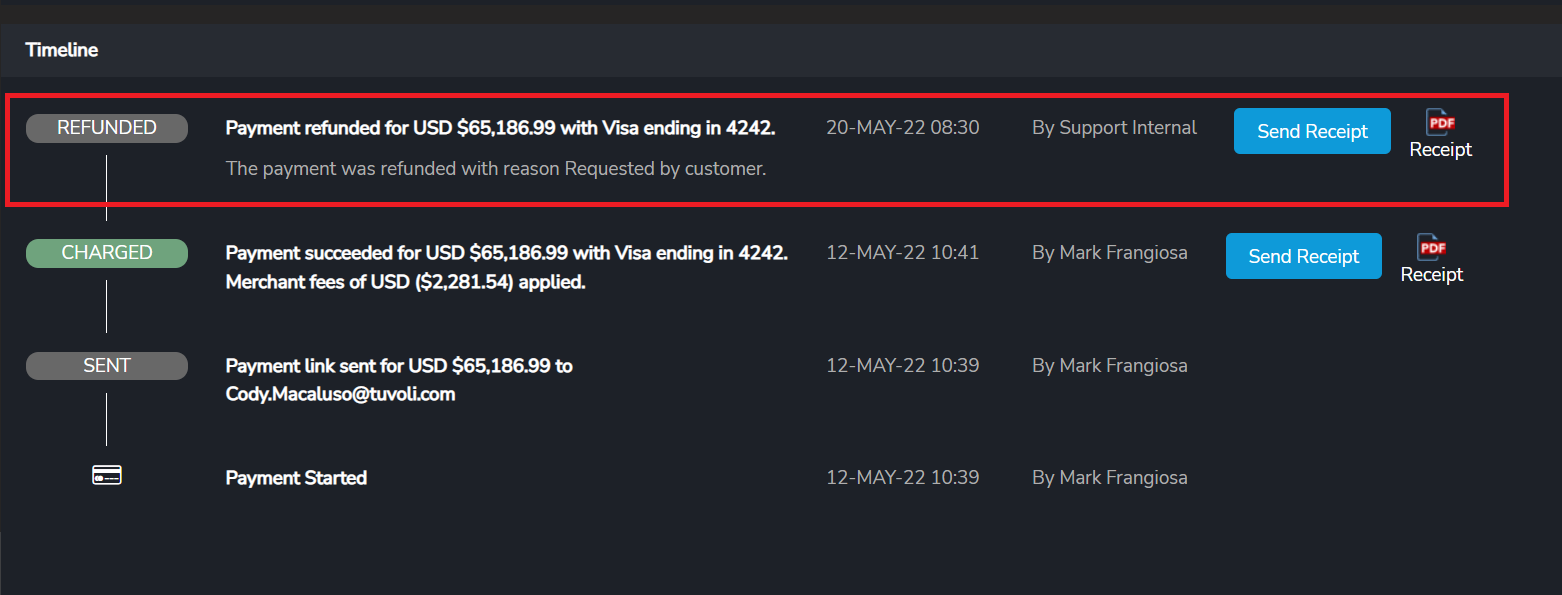Send receipt for the refunded payment
Screen dimensions: 1562x595
pos(1312,131)
